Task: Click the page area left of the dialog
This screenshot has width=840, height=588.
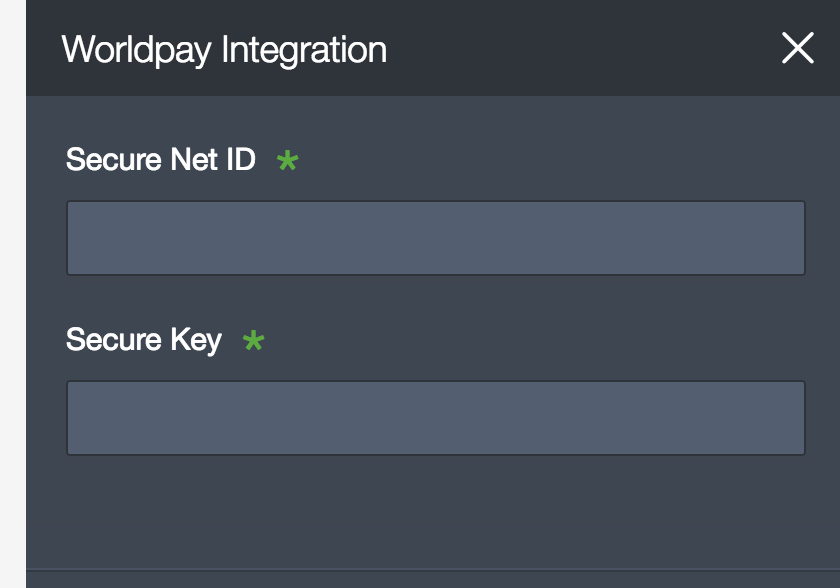Action: [11, 300]
